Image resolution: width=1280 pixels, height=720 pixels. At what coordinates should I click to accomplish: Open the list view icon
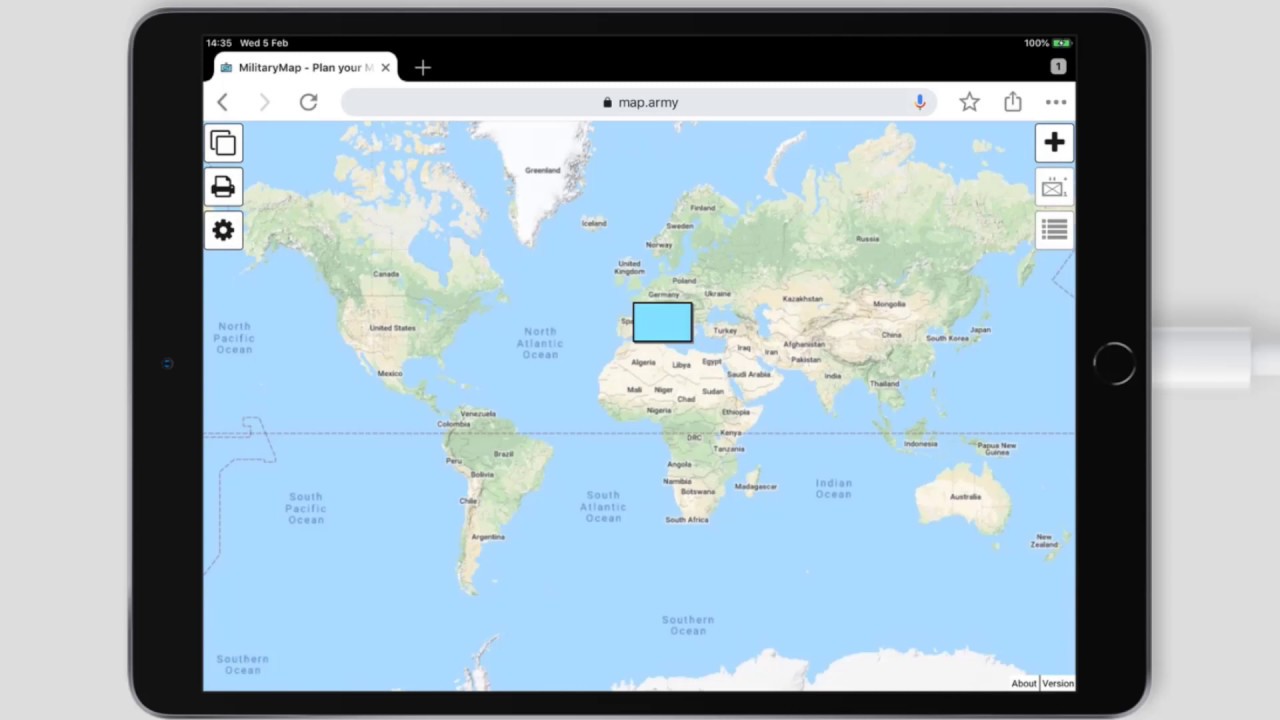click(1054, 230)
